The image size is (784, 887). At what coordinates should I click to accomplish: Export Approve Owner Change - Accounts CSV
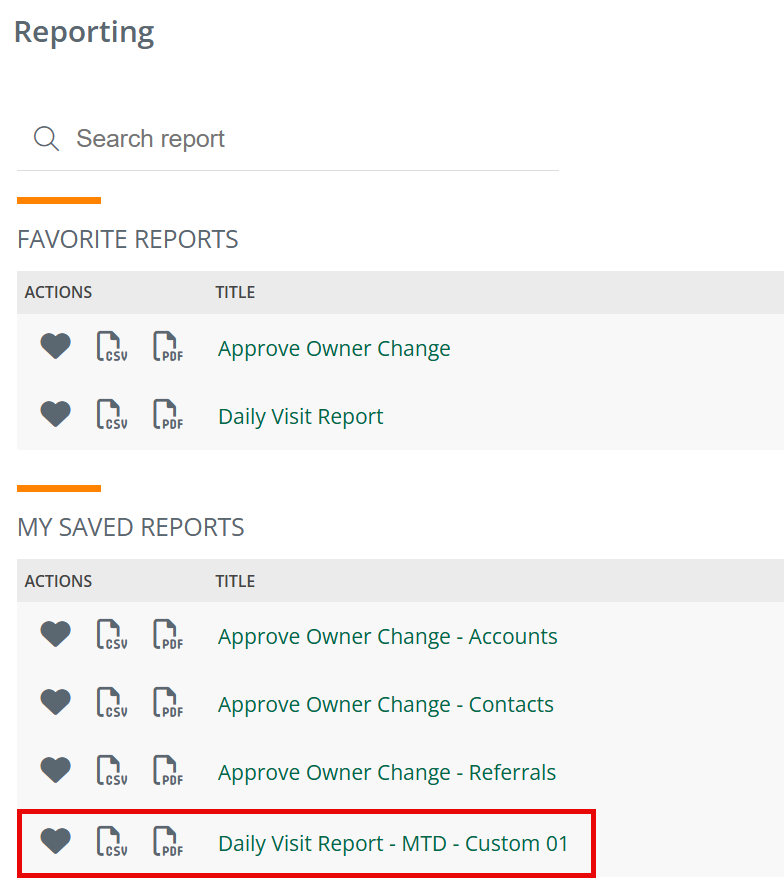112,634
